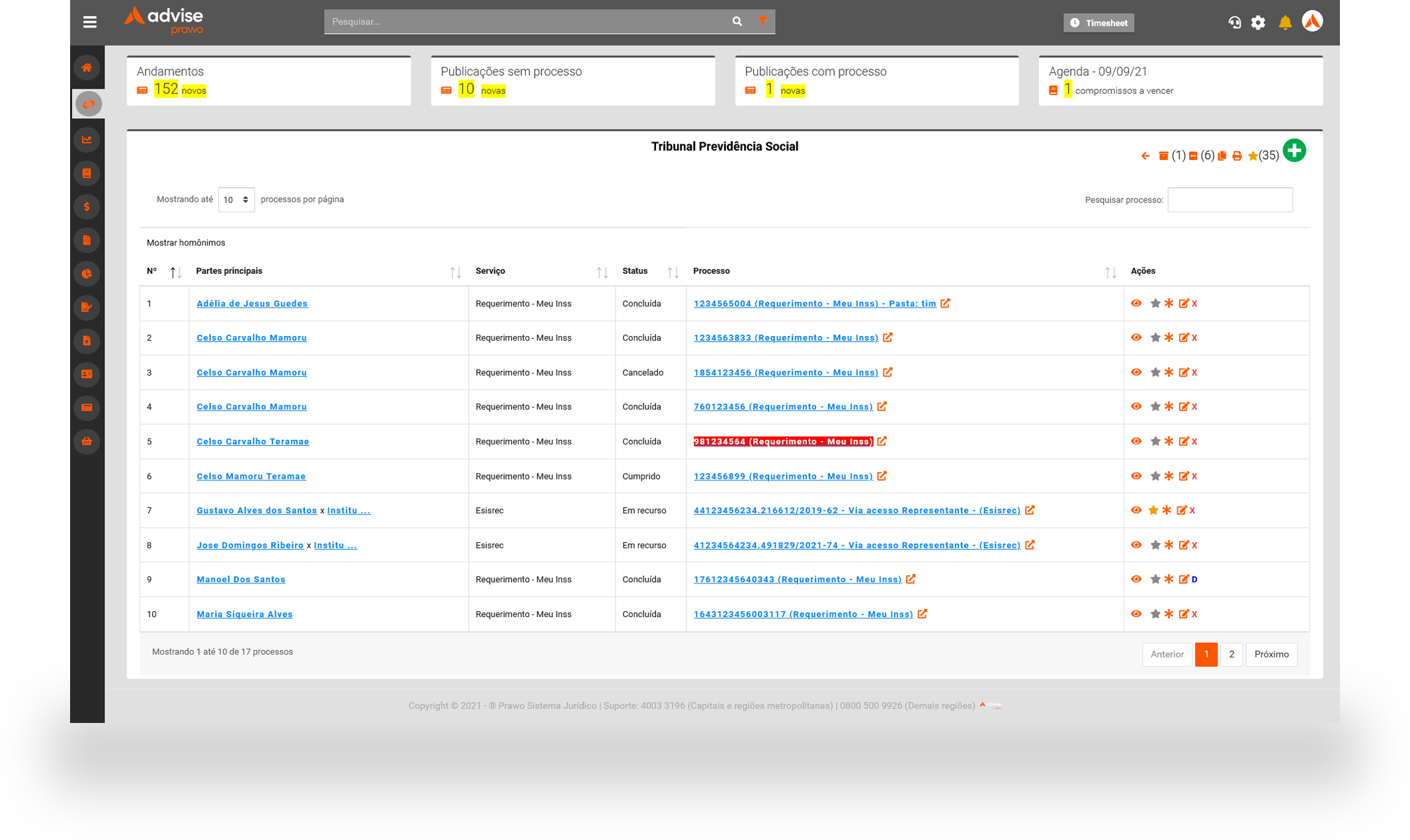Open the document edit sidebar icon
The height and width of the screenshot is (840, 1410).
click(87, 307)
